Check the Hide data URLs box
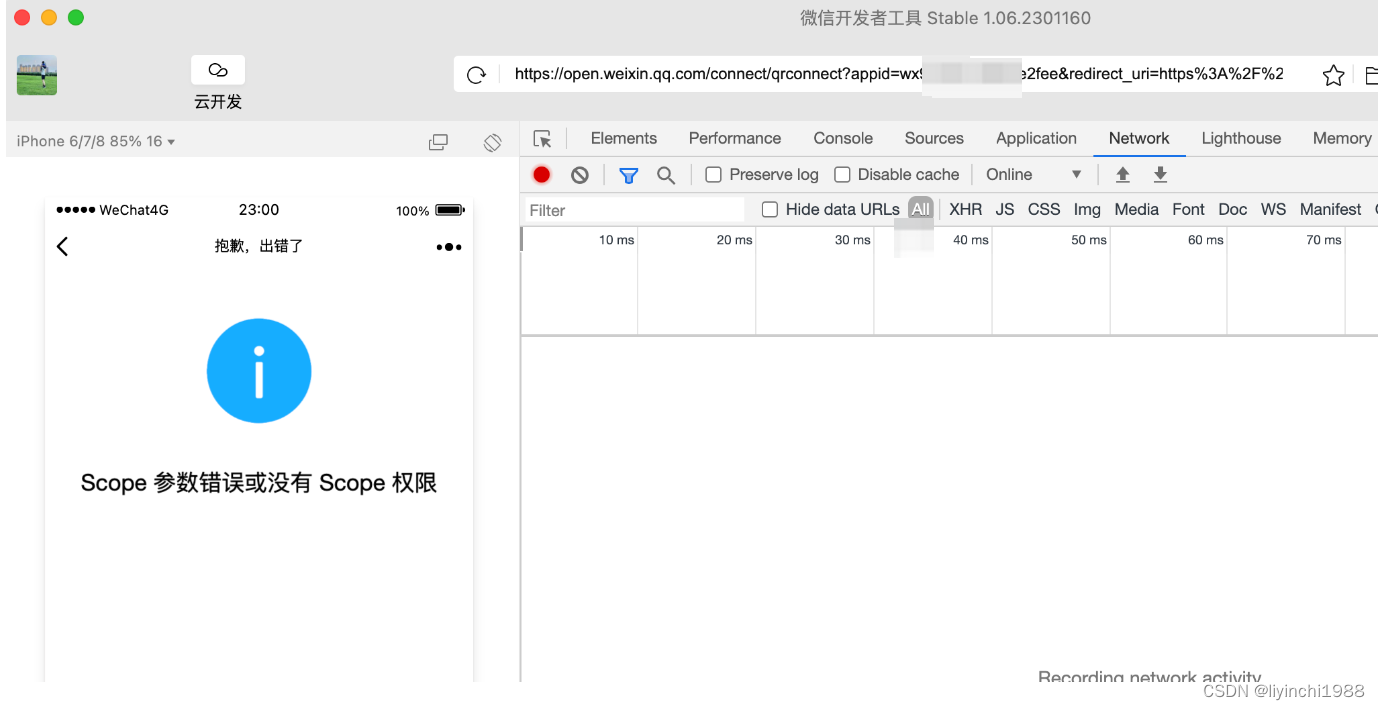Image resolution: width=1380 pixels, height=710 pixels. pos(770,209)
